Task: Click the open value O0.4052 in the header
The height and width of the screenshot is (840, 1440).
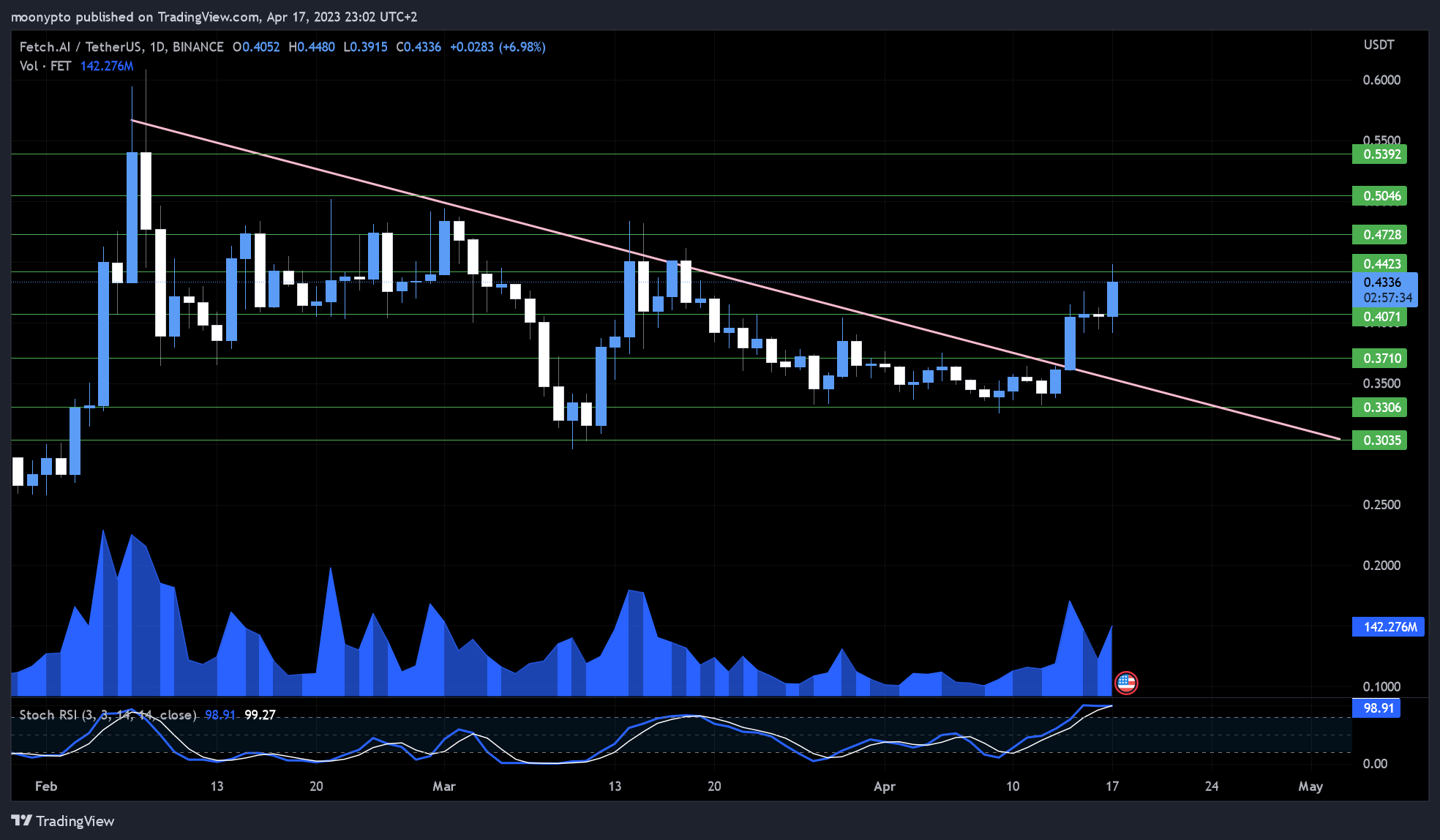Action: [256, 47]
